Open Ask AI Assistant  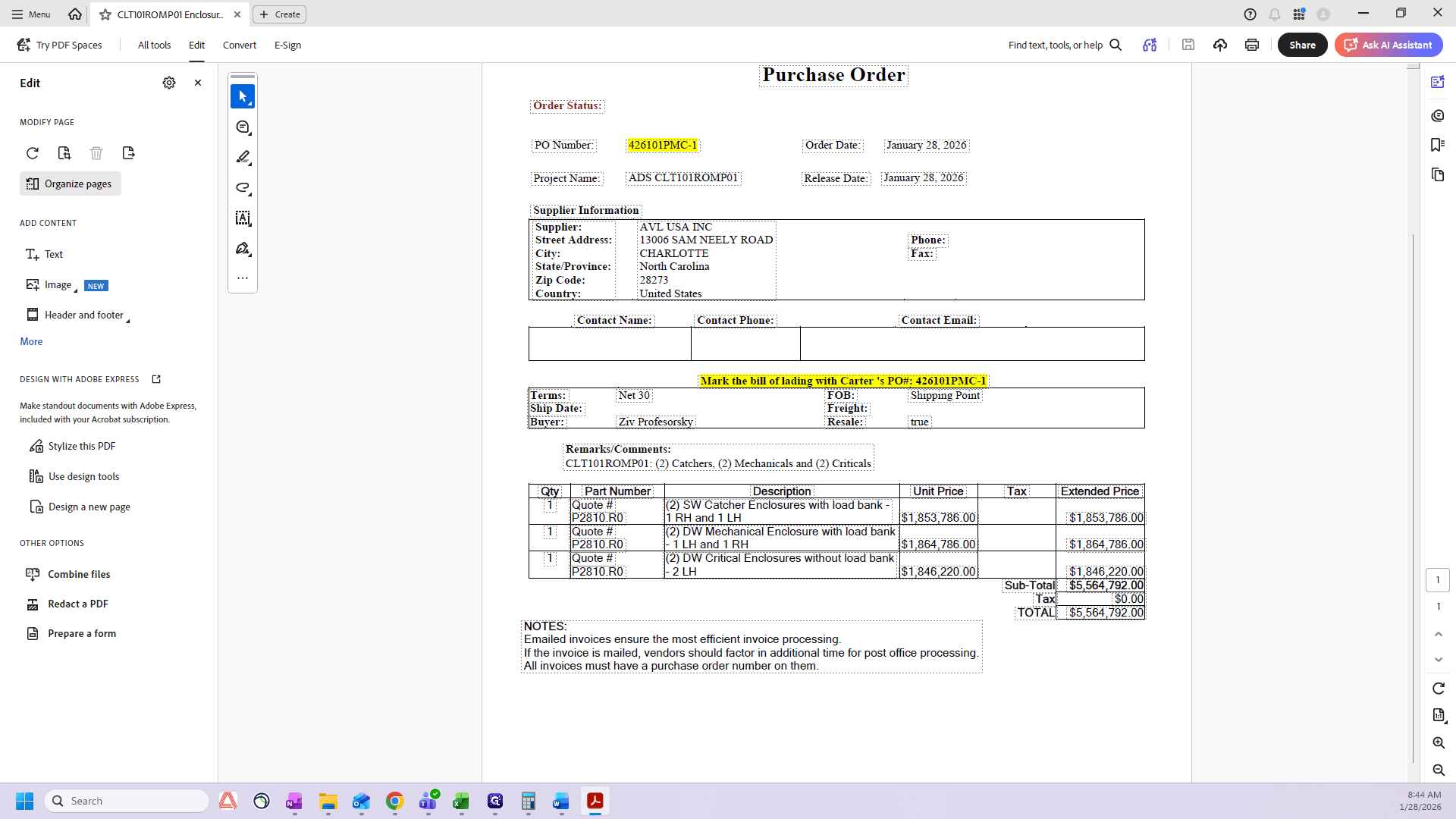1389,45
